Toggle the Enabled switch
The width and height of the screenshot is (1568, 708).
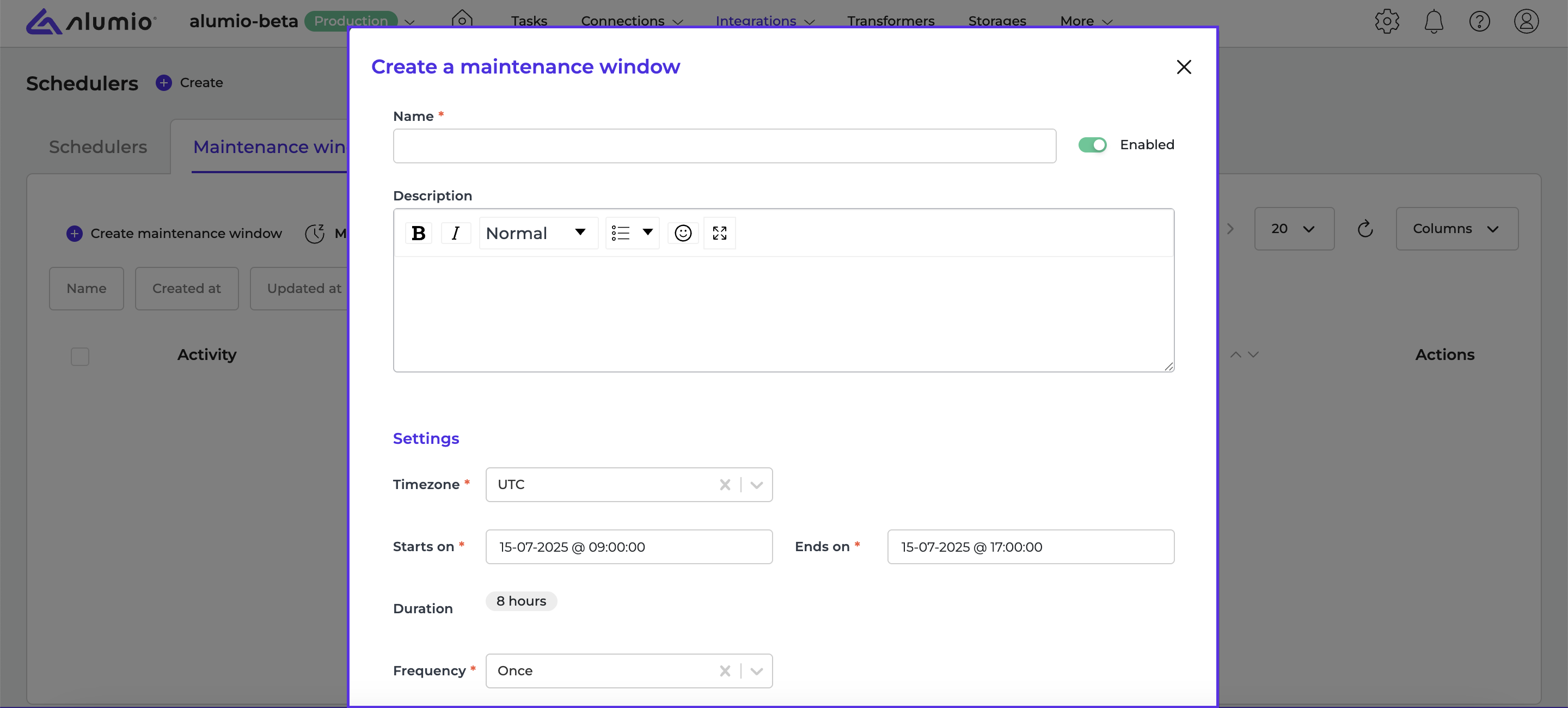[x=1092, y=145]
